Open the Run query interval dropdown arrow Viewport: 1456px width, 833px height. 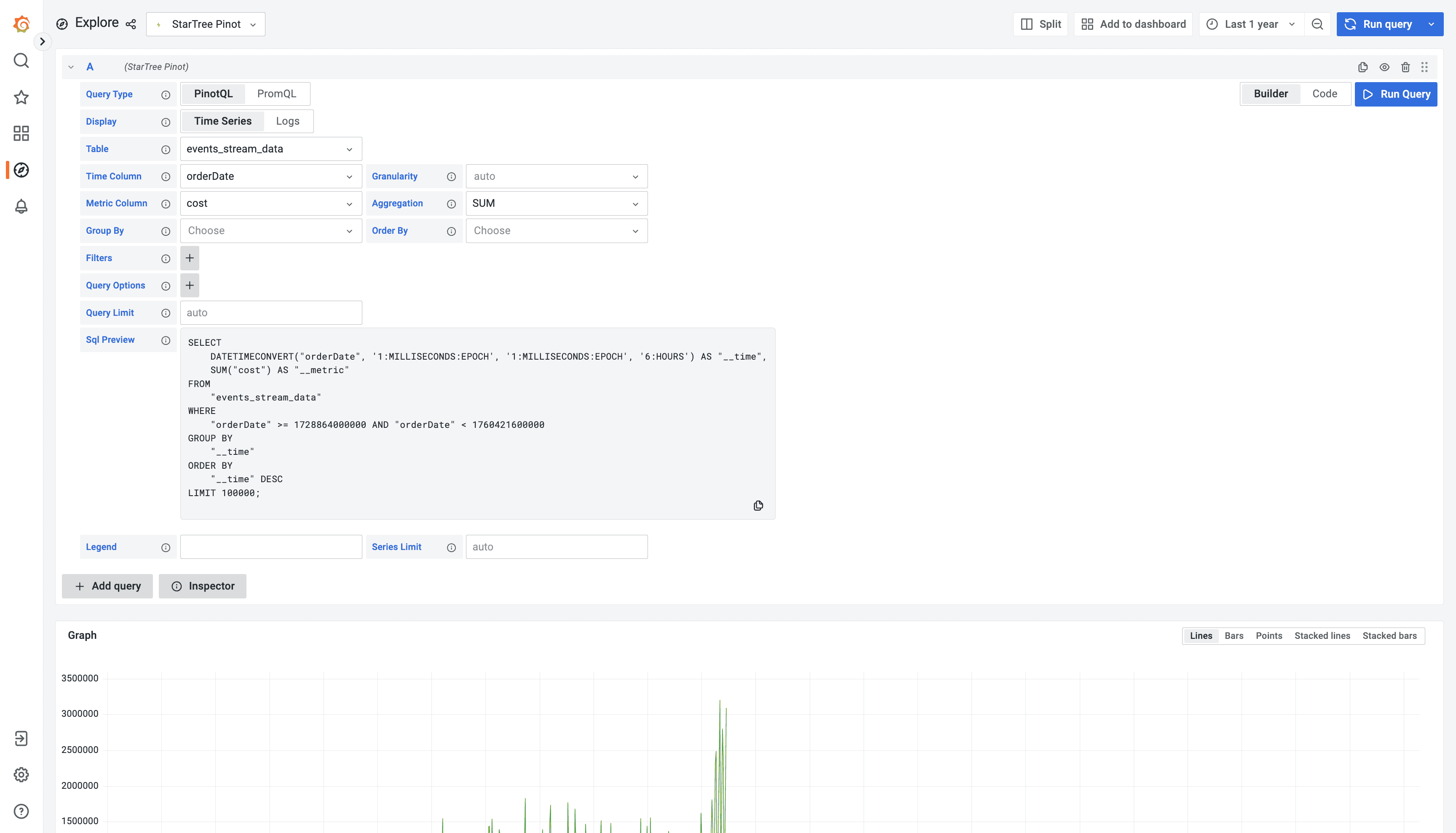tap(1432, 24)
